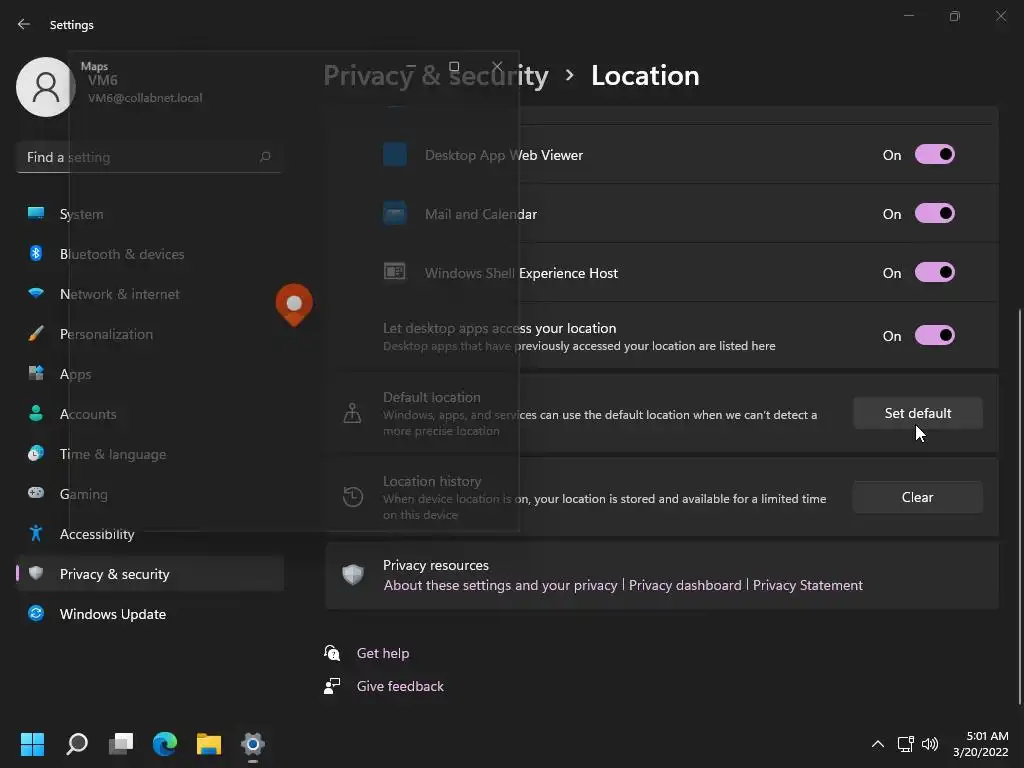
Task: Open Time & language settings
Action: [150, 454]
